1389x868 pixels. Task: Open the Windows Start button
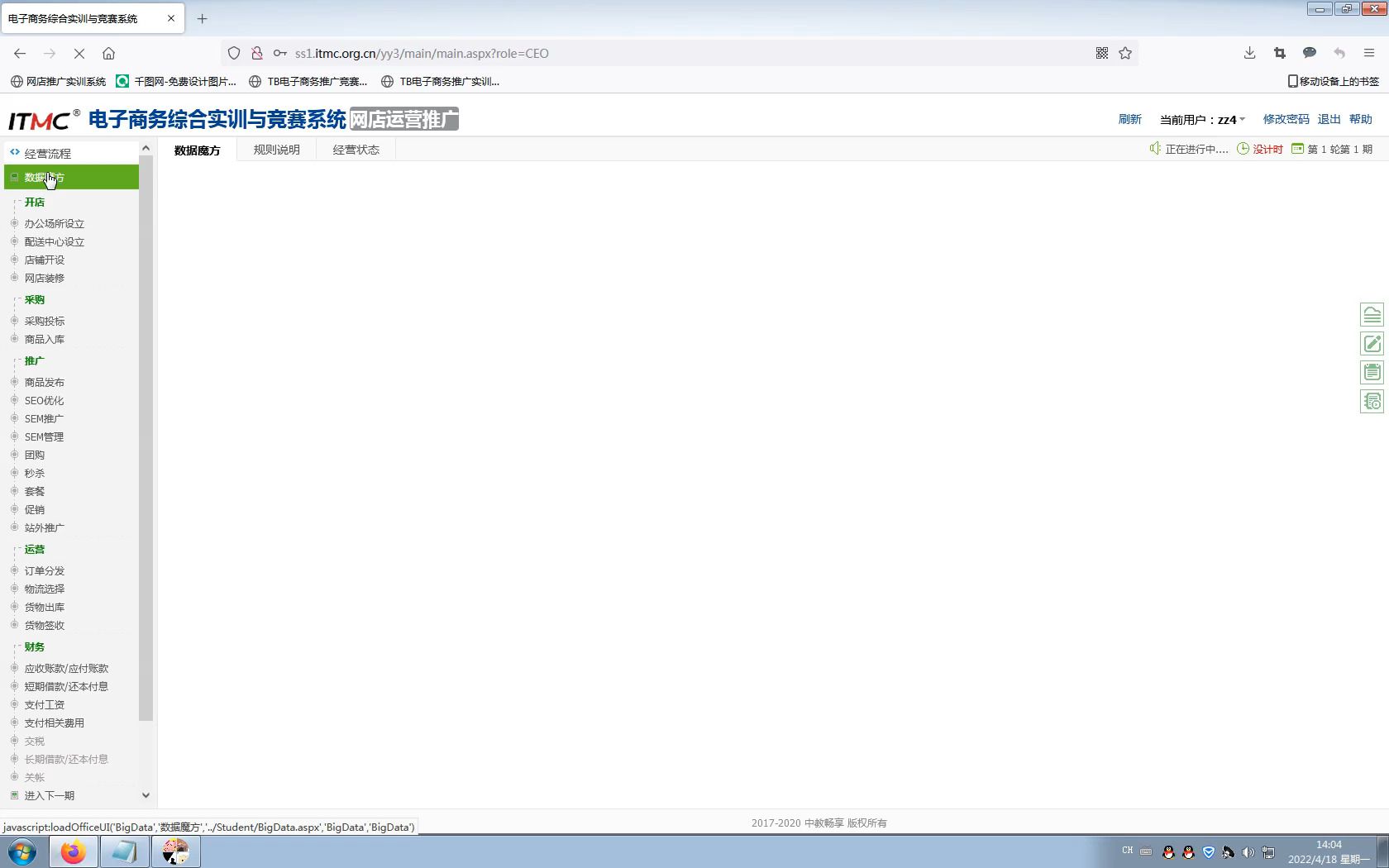(x=22, y=851)
